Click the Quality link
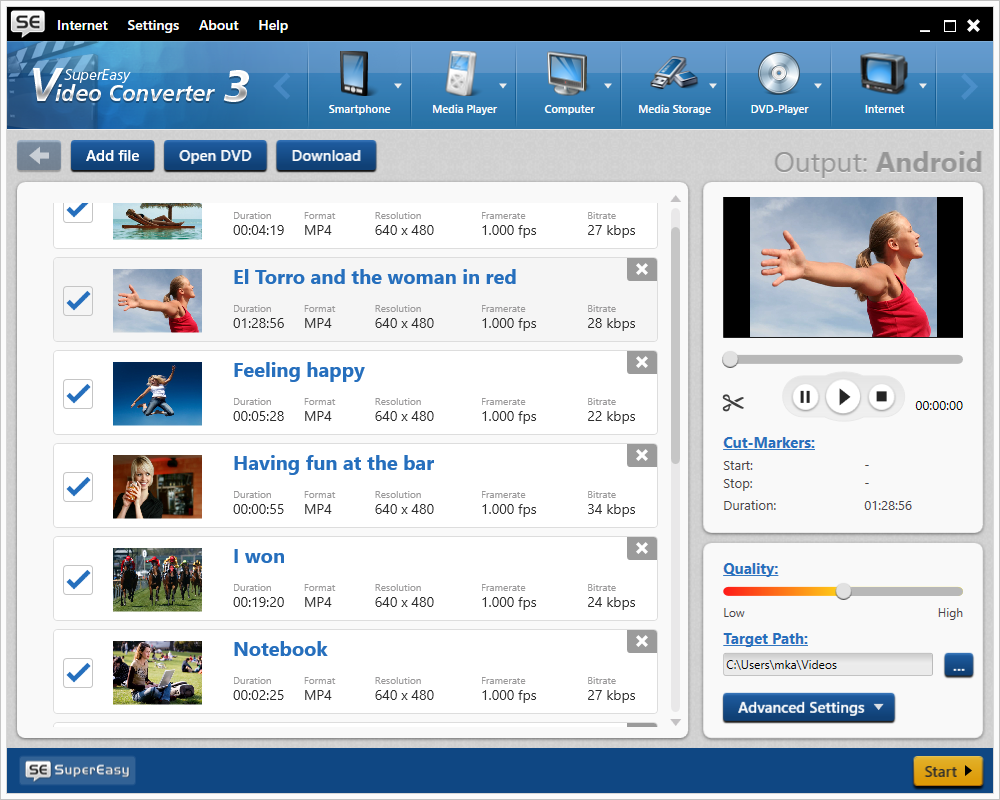 click(x=751, y=568)
